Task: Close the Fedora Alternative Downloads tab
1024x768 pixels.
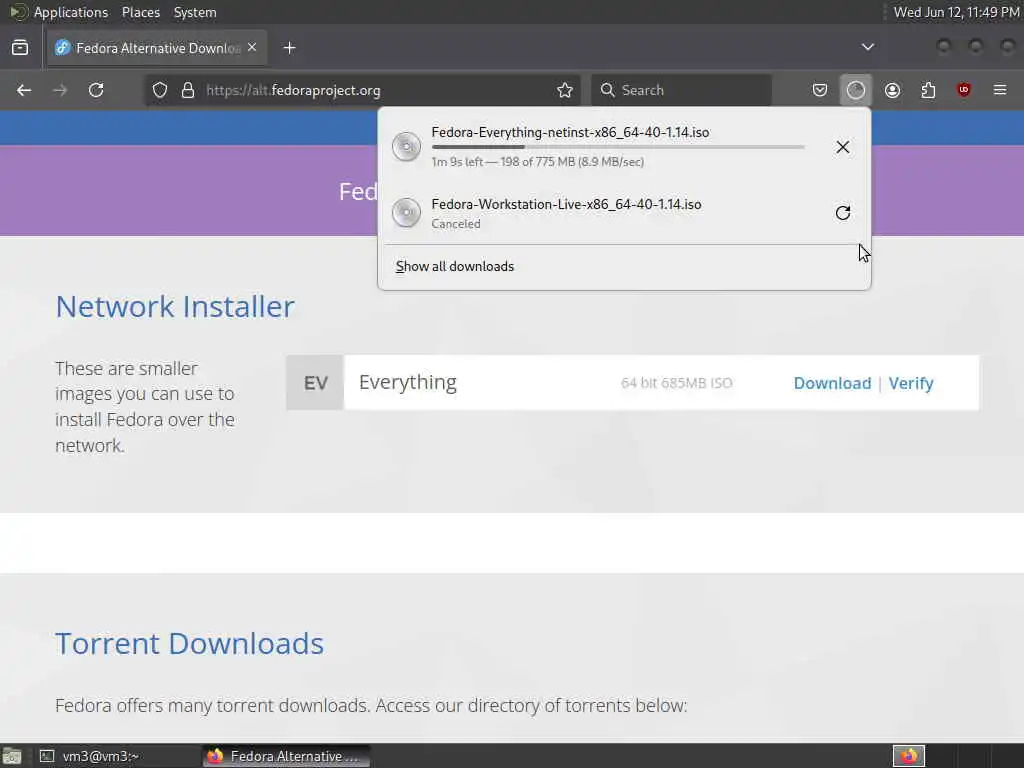Action: tap(252, 48)
